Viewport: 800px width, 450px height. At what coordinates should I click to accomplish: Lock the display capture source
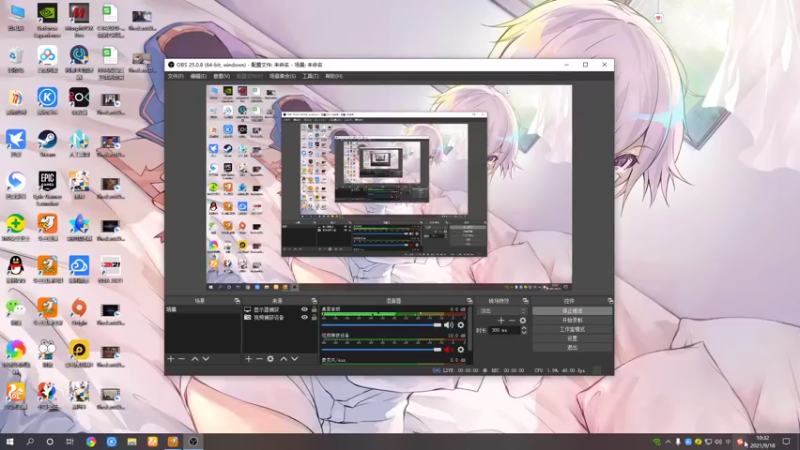point(314,310)
